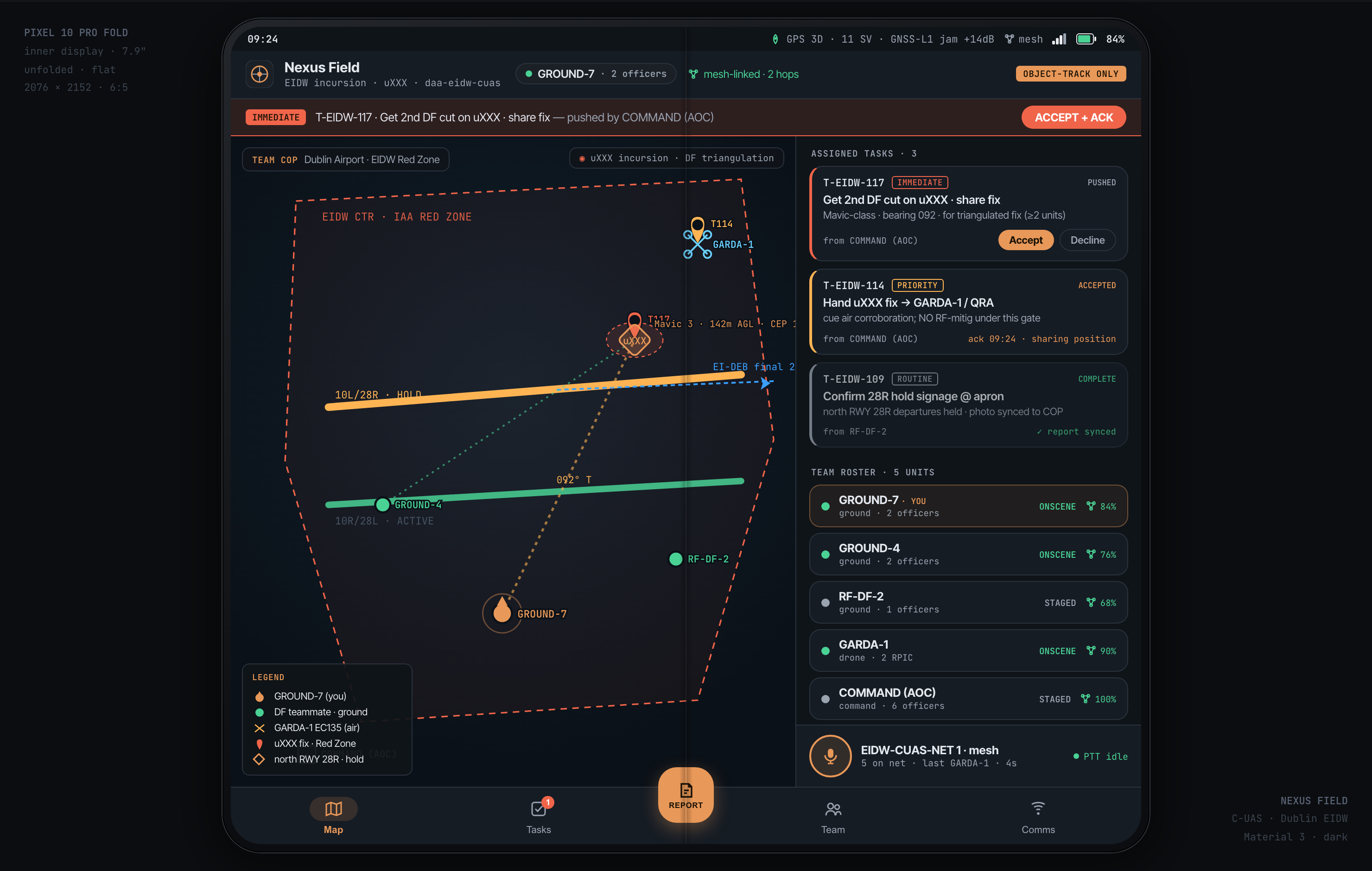
Task: Tap the GPS 3D status icon
Action: tap(775, 39)
